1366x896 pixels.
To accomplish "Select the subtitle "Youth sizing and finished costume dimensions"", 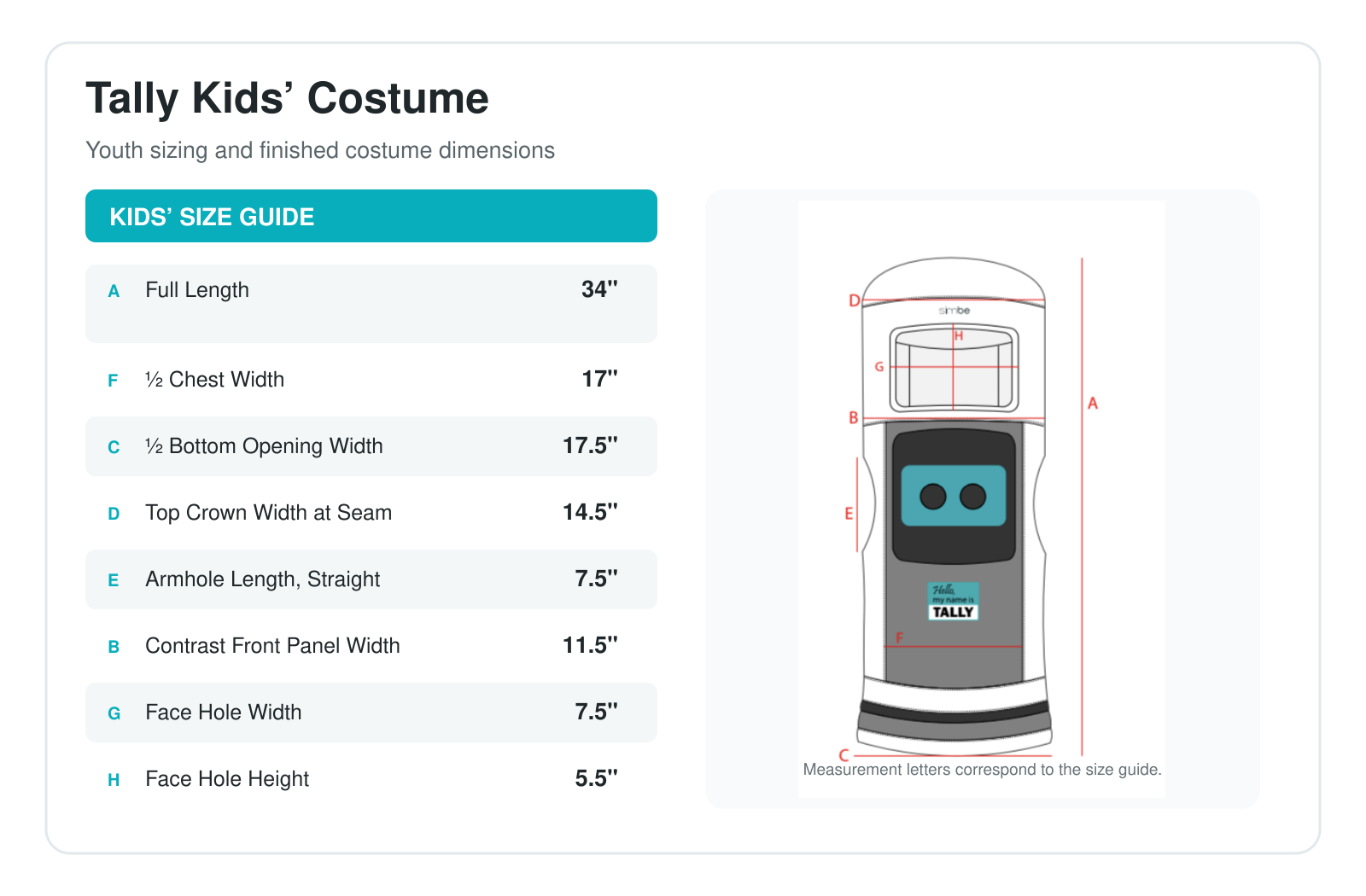I will coord(320,150).
